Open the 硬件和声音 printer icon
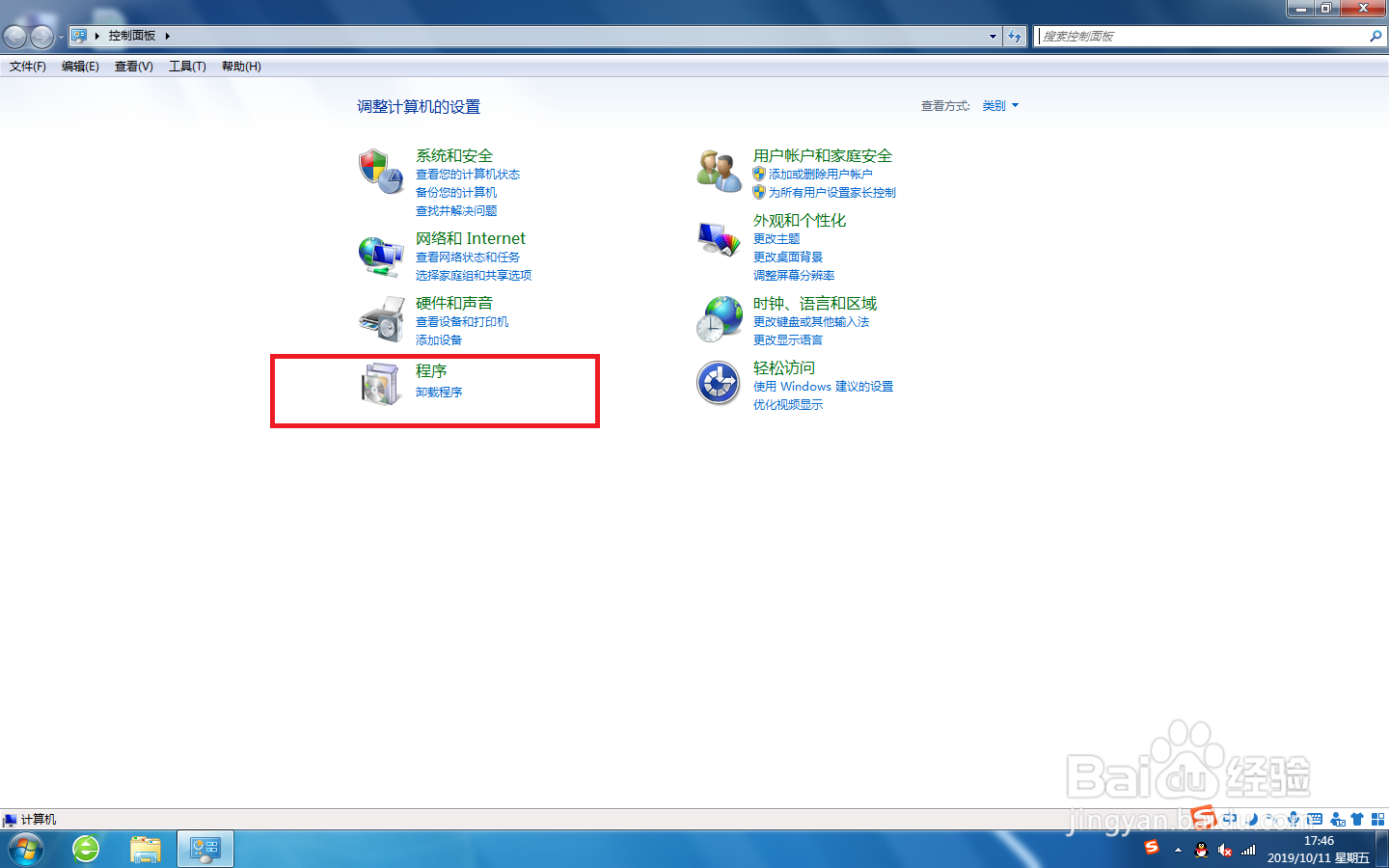1389x868 pixels. pos(382,318)
